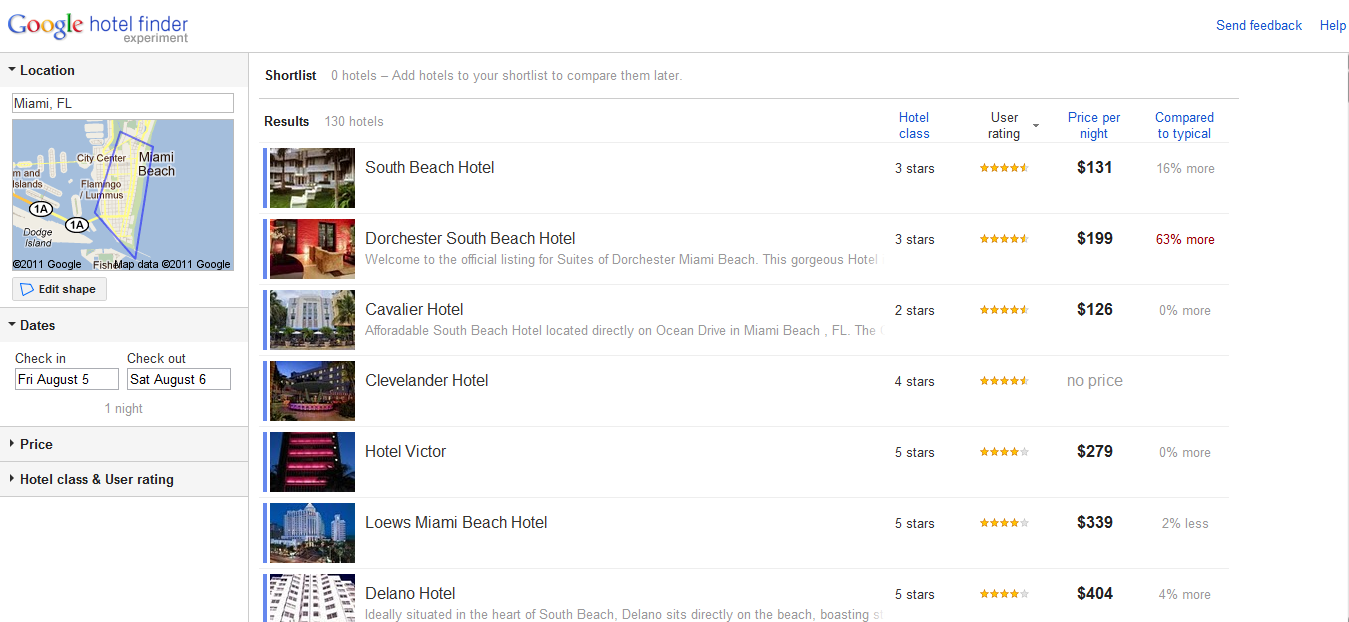Open Loews Miami Beach Hotel listing
The image size is (1349, 622).
point(456,522)
